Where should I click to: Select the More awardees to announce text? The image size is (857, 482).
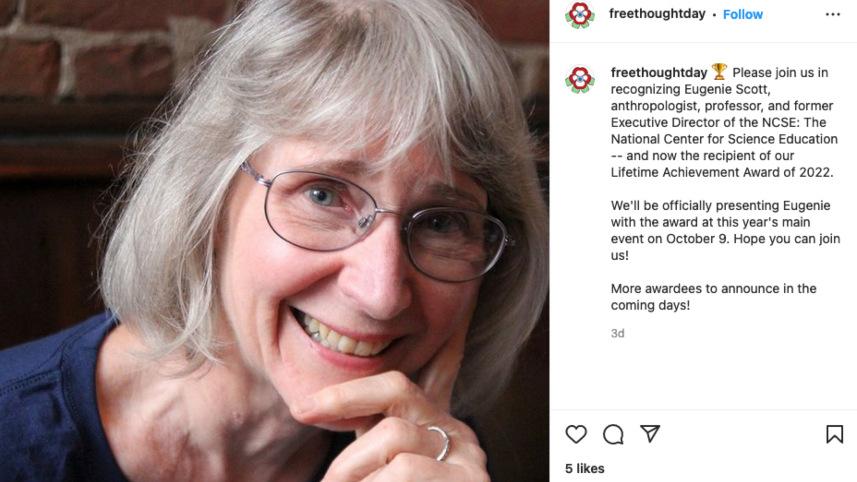[713, 297]
